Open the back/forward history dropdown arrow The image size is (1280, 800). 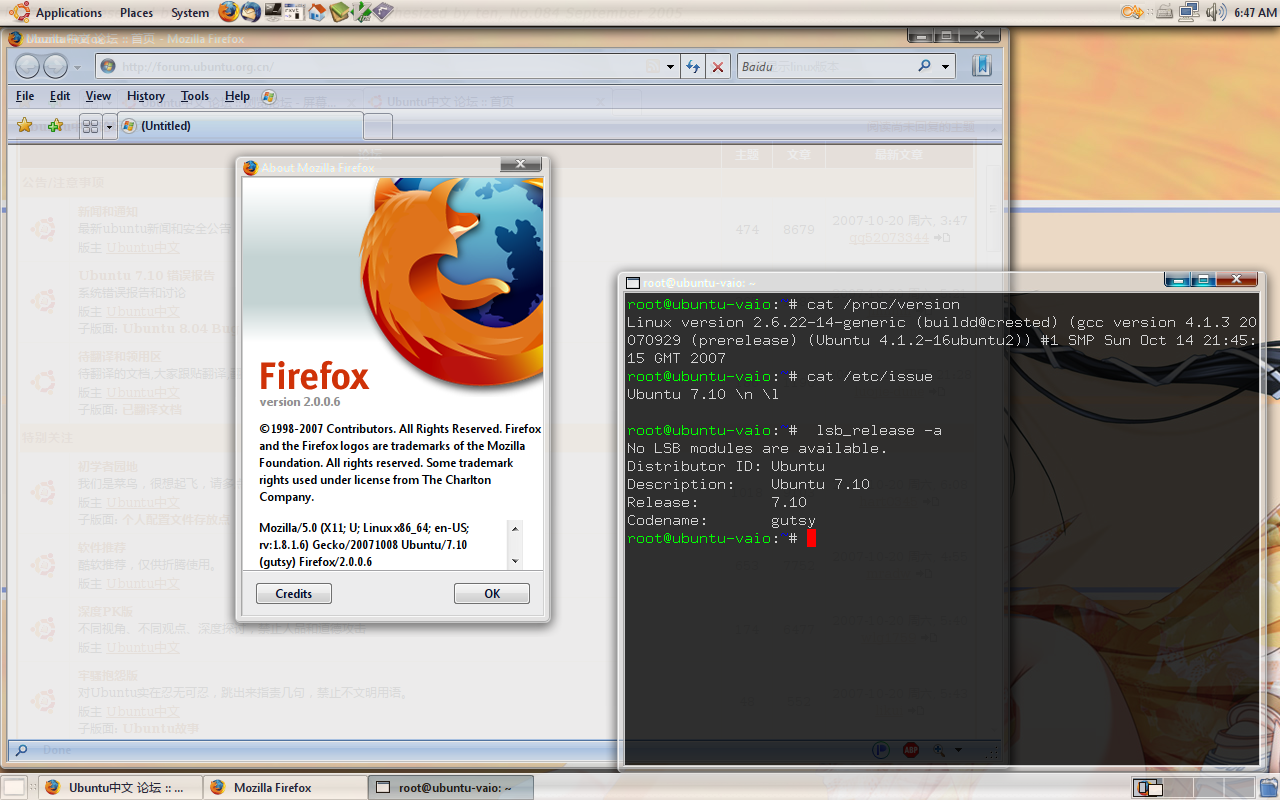coord(78,66)
